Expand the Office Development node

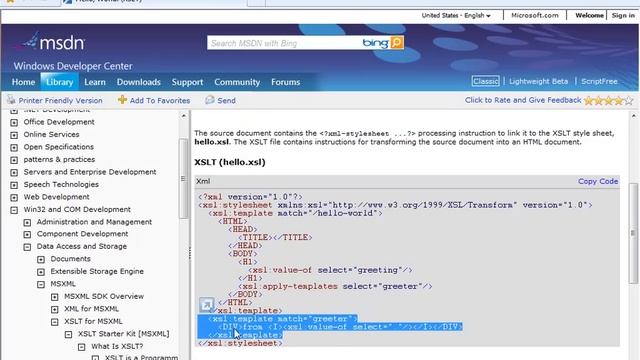(x=14, y=122)
